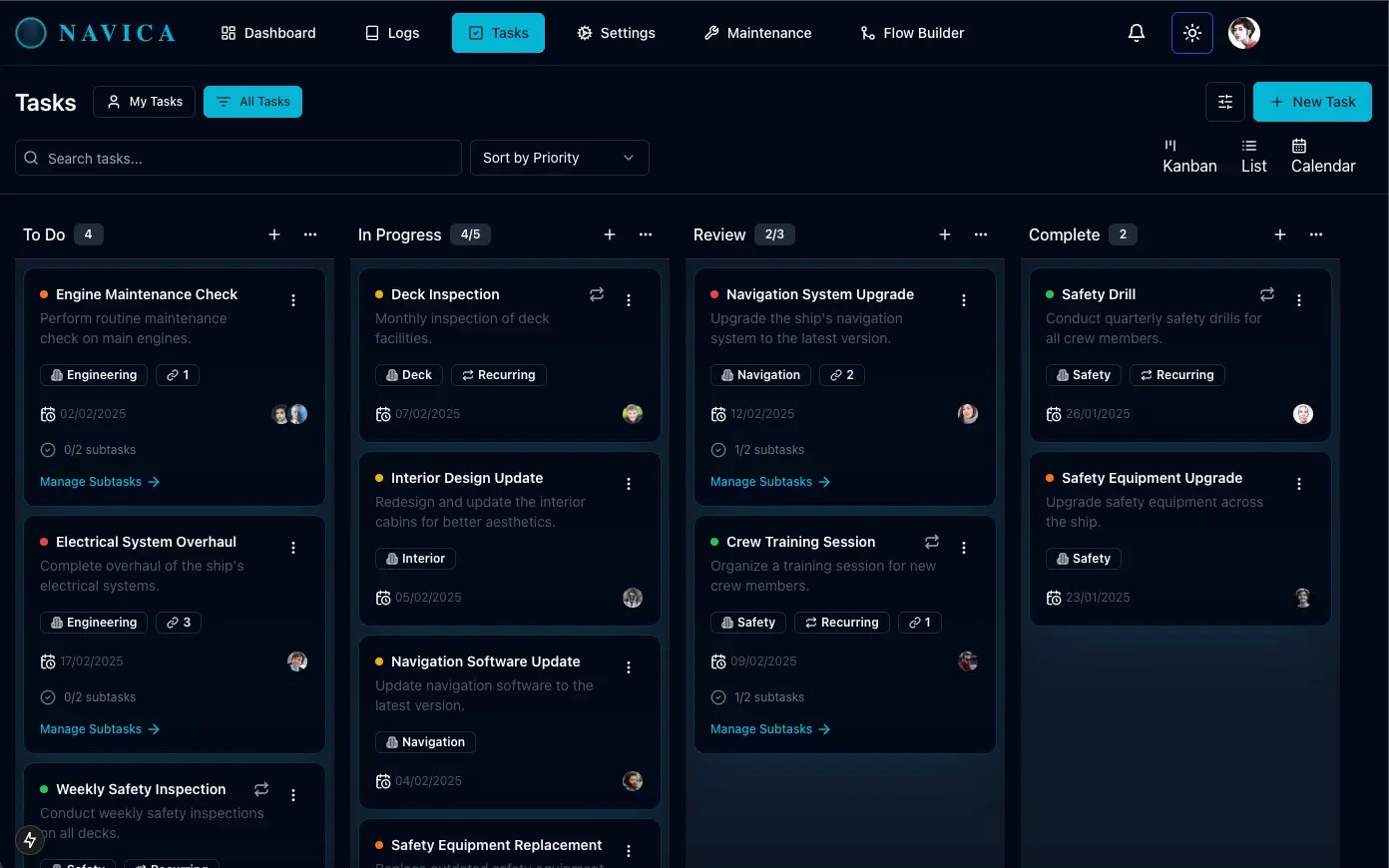Open the To Do column options menu

click(309, 234)
